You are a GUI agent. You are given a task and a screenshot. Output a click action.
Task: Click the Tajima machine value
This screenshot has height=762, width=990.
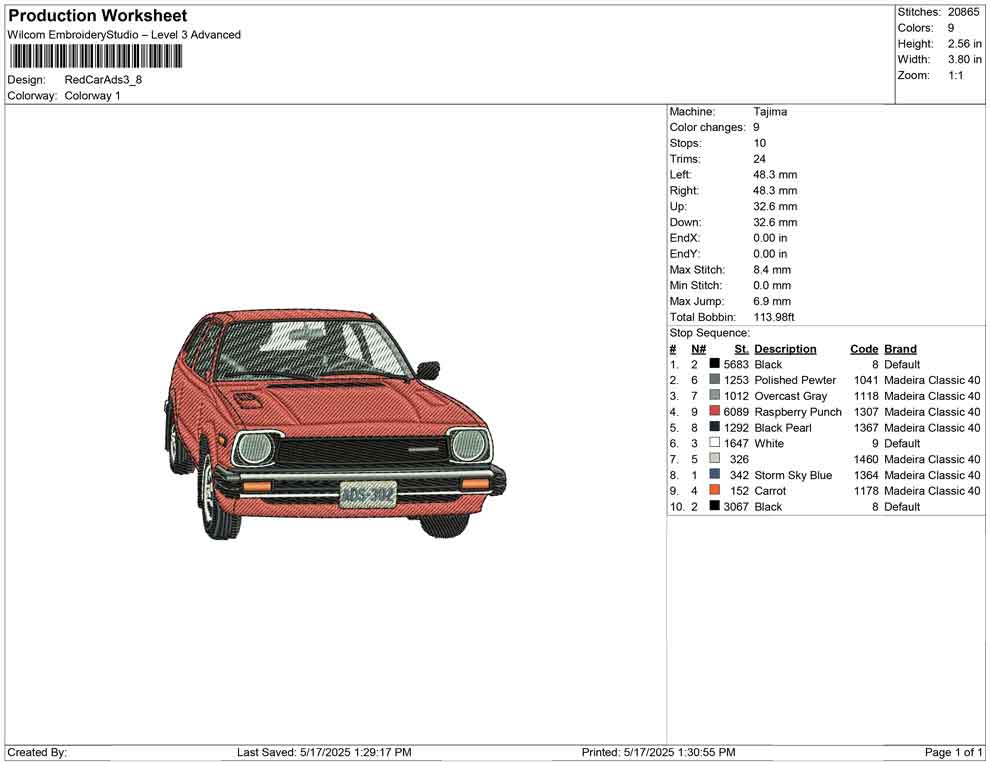point(770,112)
